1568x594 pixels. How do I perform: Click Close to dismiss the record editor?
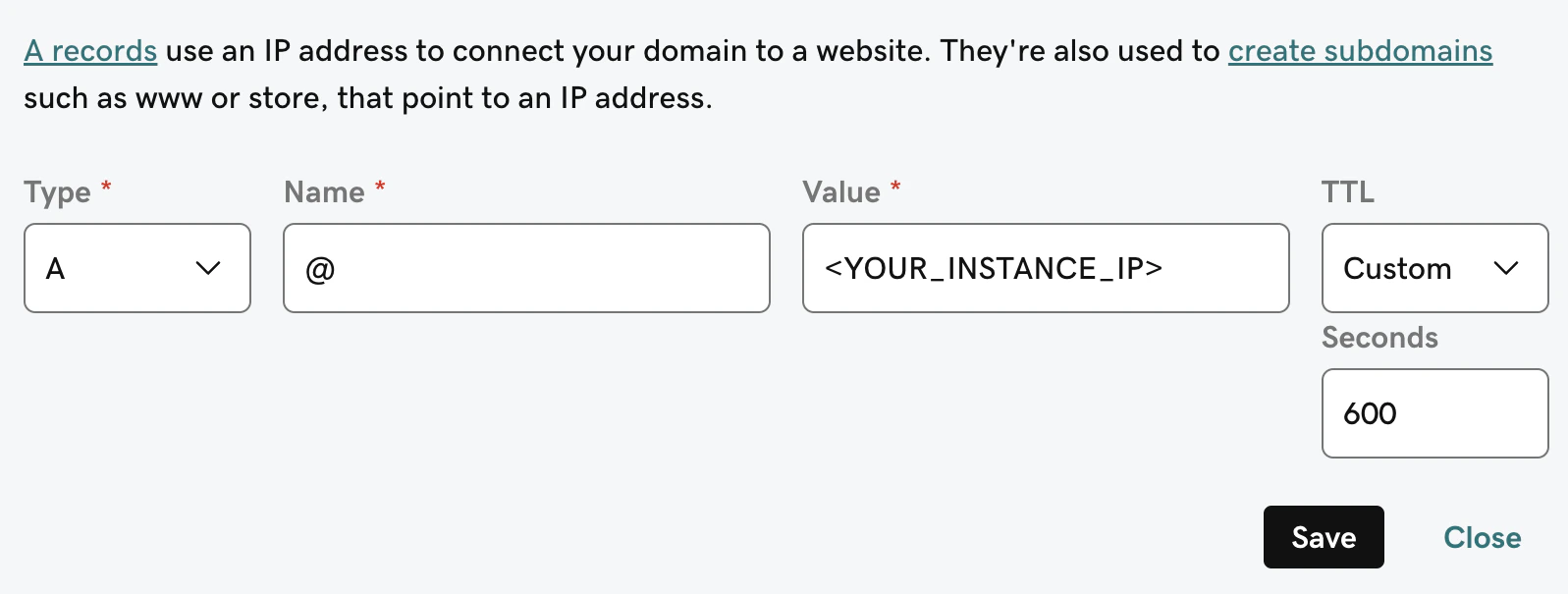click(x=1482, y=537)
